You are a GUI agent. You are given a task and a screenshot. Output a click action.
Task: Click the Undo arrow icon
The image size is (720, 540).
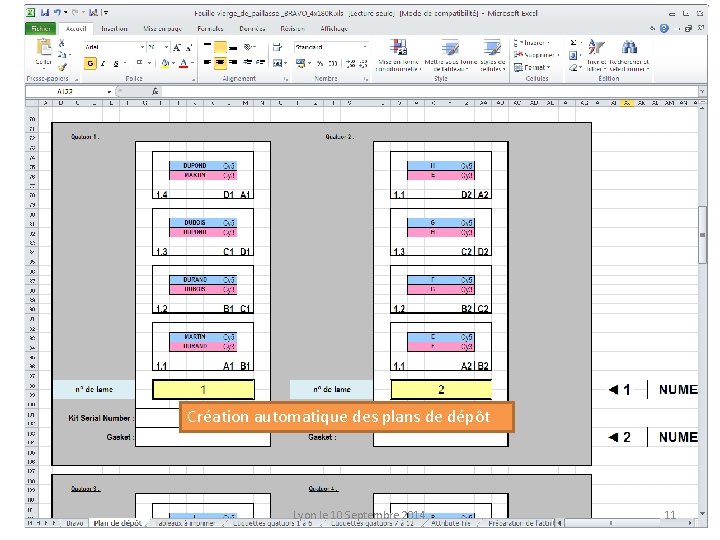(57, 13)
